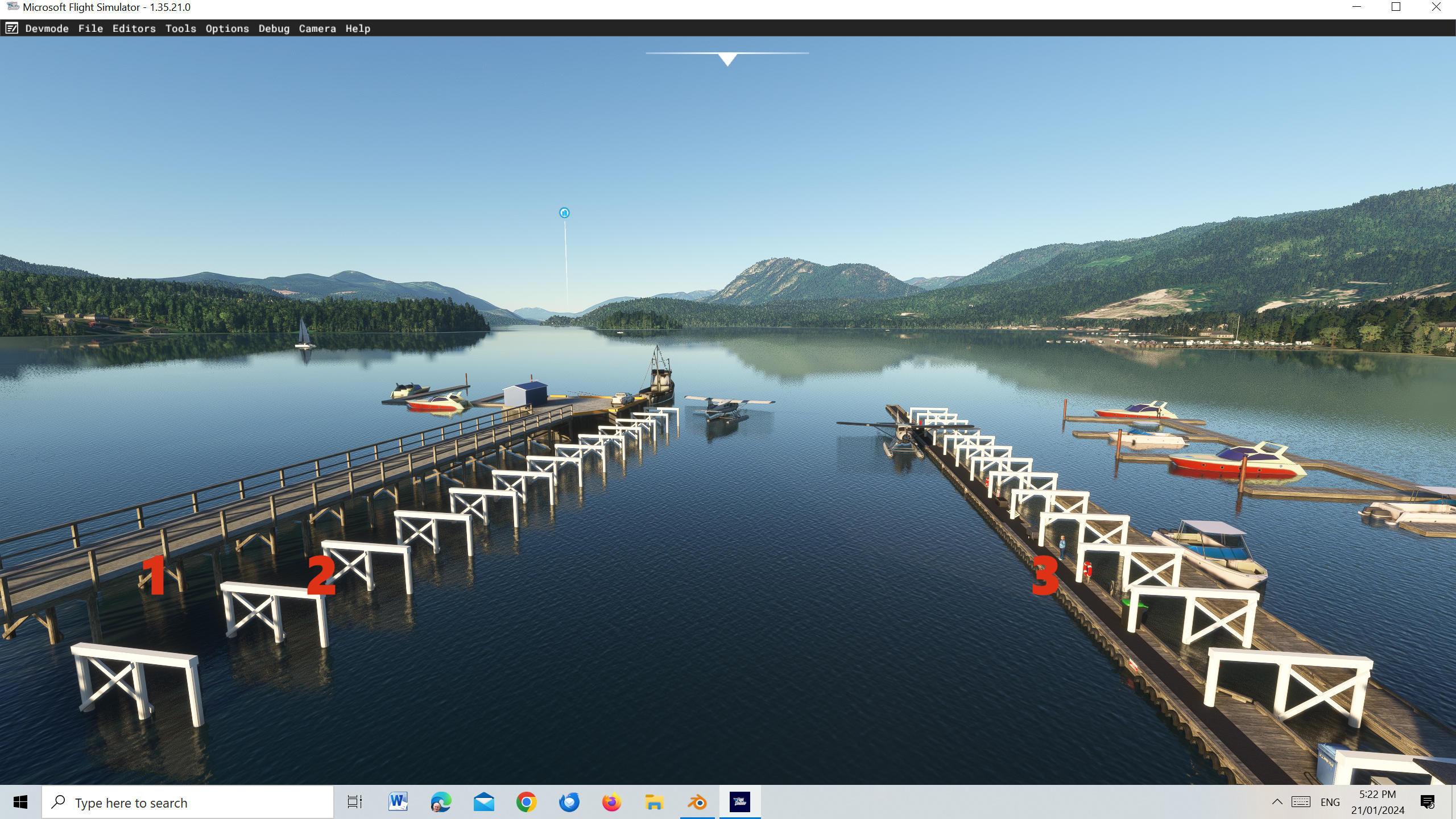1456x819 pixels.
Task: Click the taskbar search box
Action: [x=188, y=803]
